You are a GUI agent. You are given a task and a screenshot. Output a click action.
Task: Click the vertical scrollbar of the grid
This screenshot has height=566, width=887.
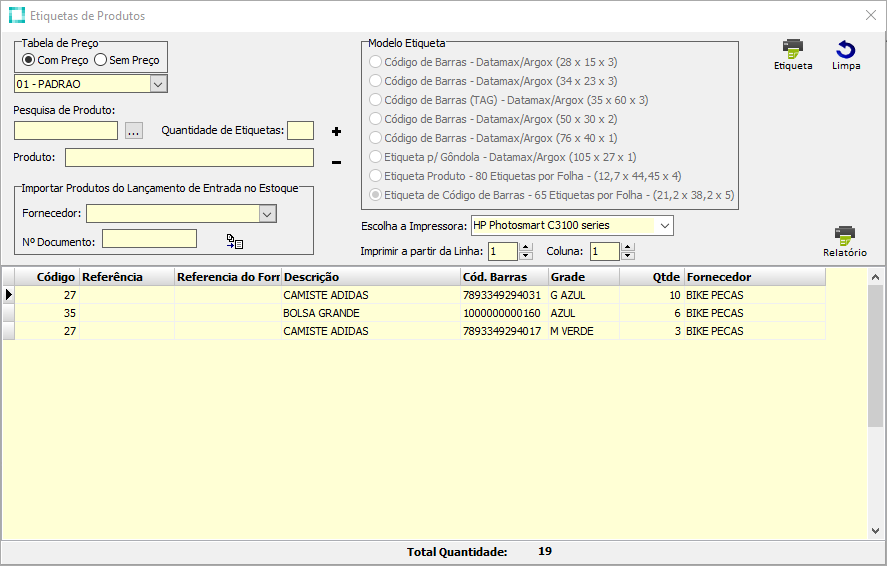tap(875, 360)
